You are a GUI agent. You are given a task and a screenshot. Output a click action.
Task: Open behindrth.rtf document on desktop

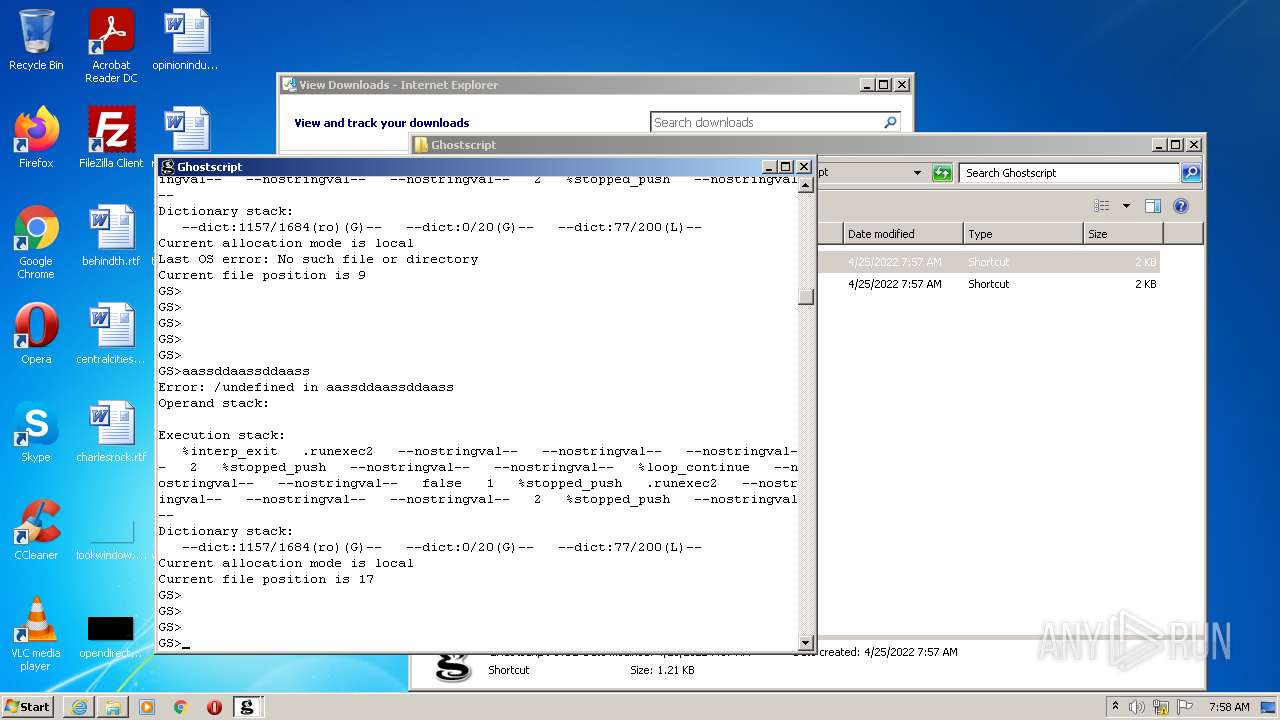click(111, 236)
